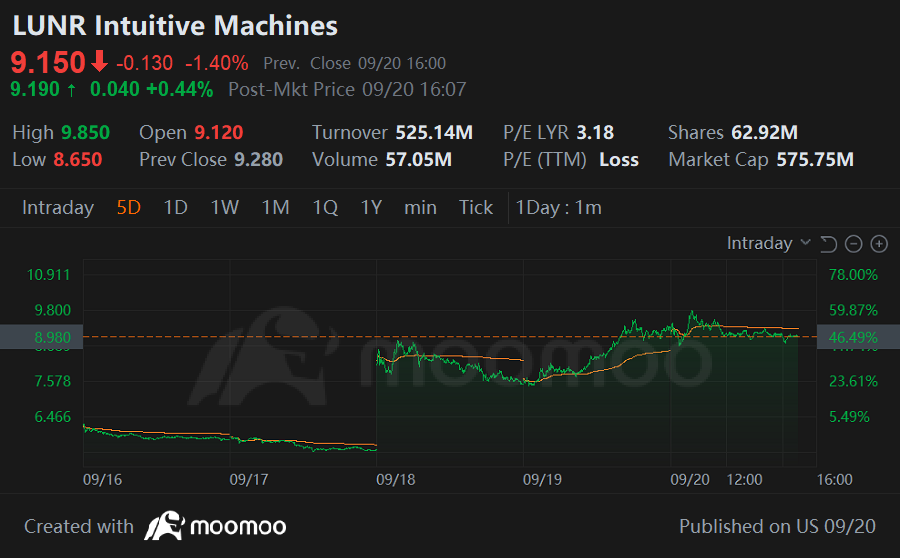Click the 12:00 time label on axis

744,479
